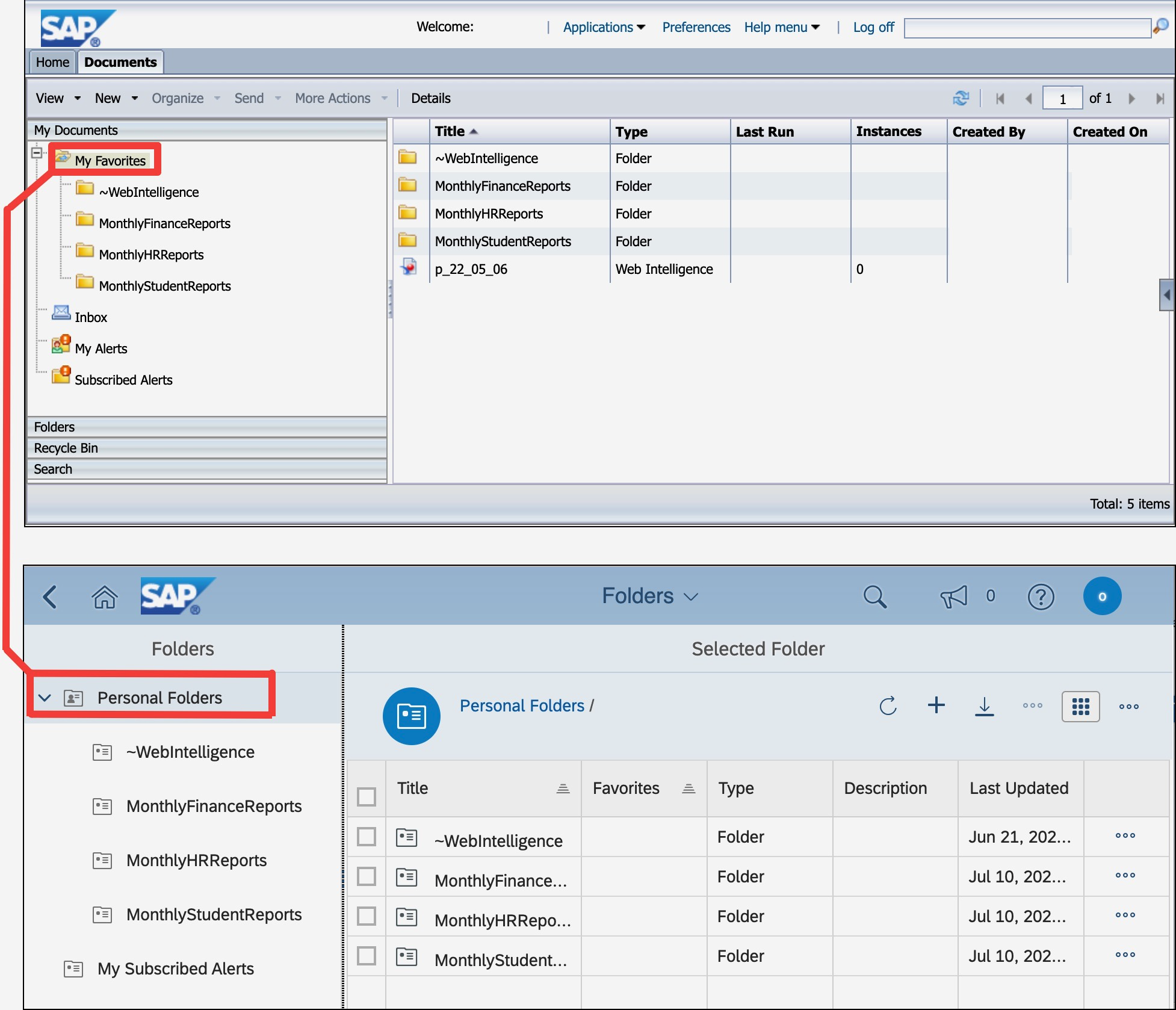Click the Log off link at top right
This screenshot has height=1010, width=1176.
click(871, 27)
